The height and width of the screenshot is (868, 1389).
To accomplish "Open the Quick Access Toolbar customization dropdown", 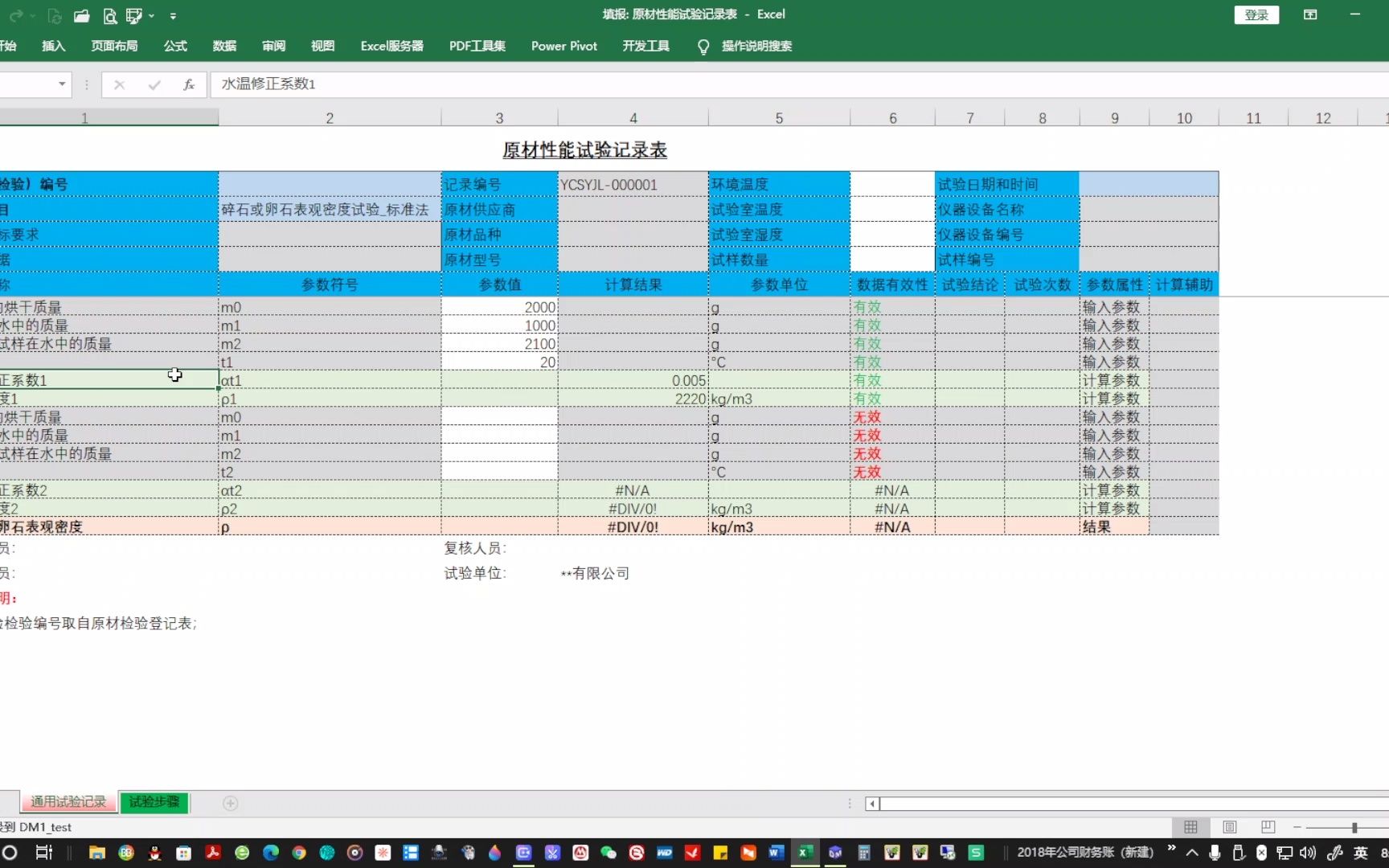I will pos(174,16).
